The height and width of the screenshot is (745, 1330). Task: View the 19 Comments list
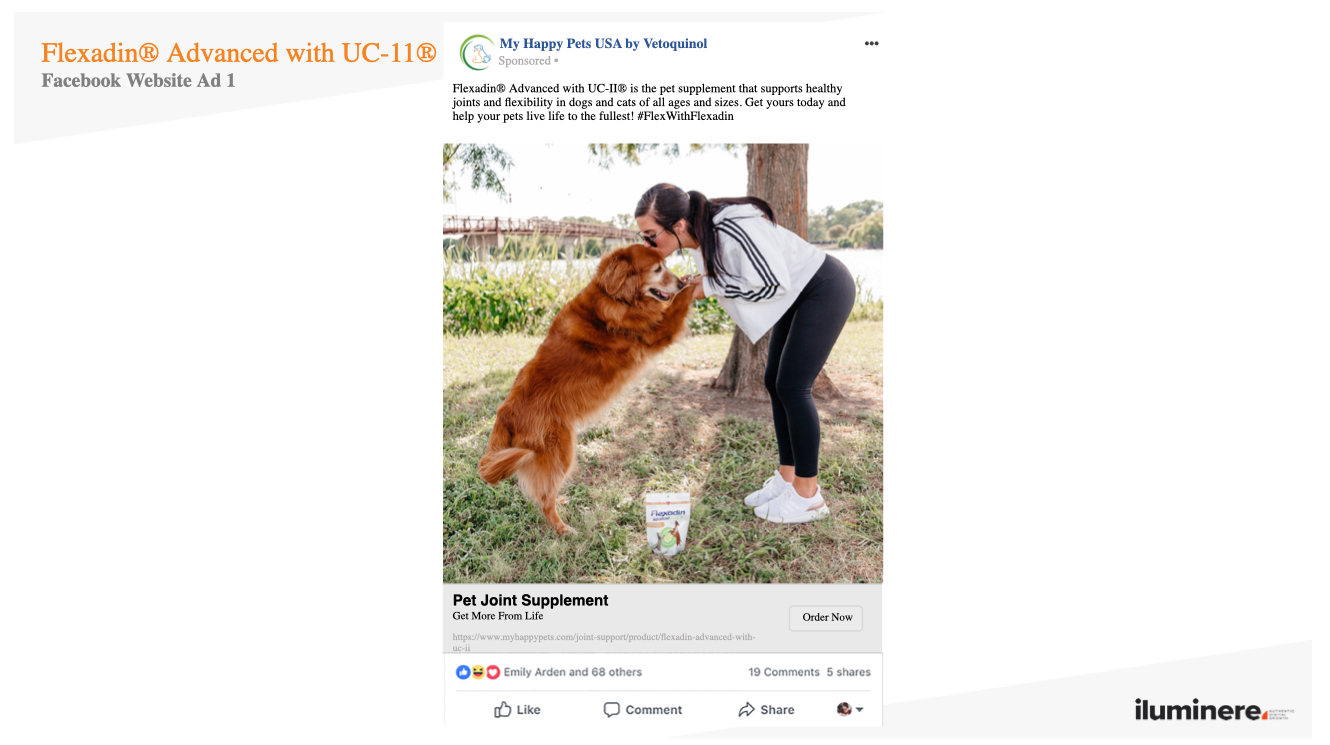783,672
